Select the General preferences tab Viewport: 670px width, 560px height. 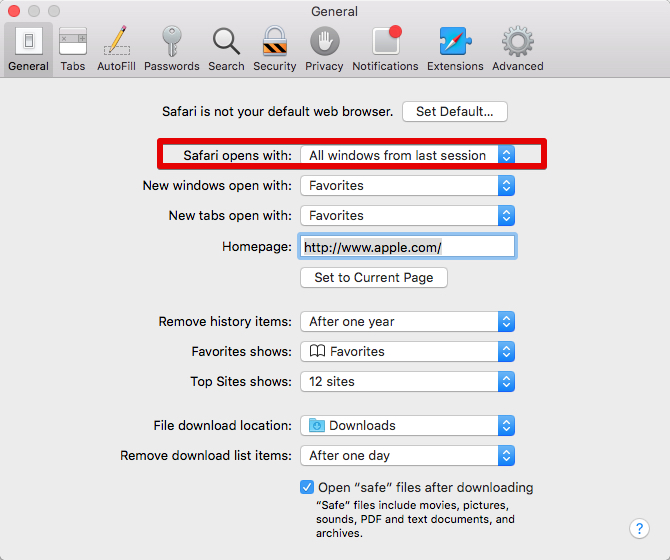(x=28, y=48)
